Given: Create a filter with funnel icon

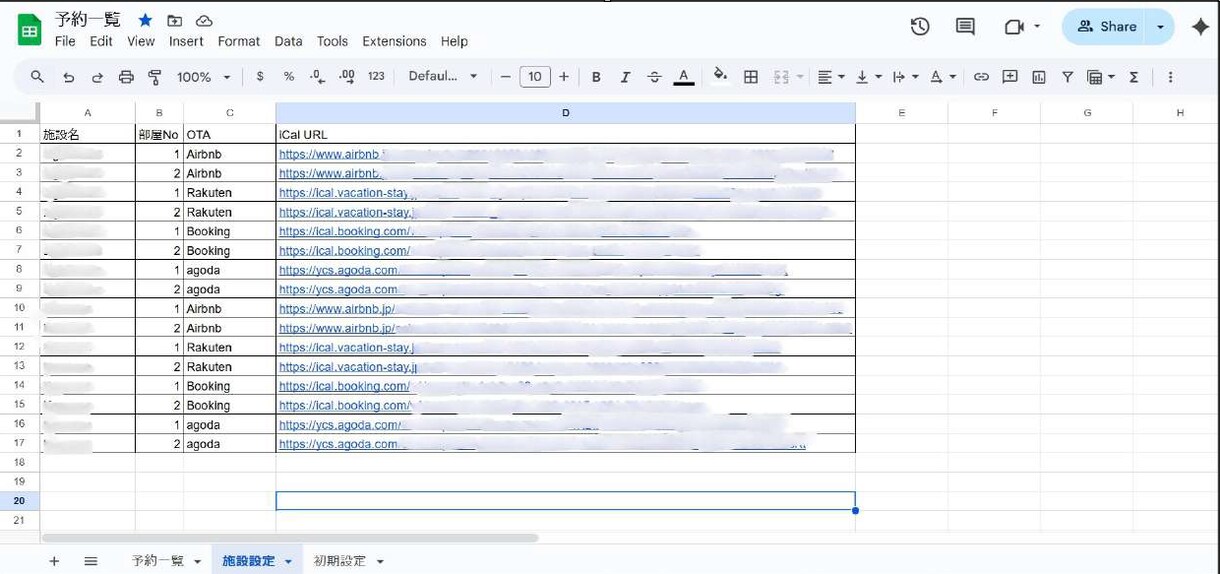Looking at the screenshot, I should (x=1067, y=77).
